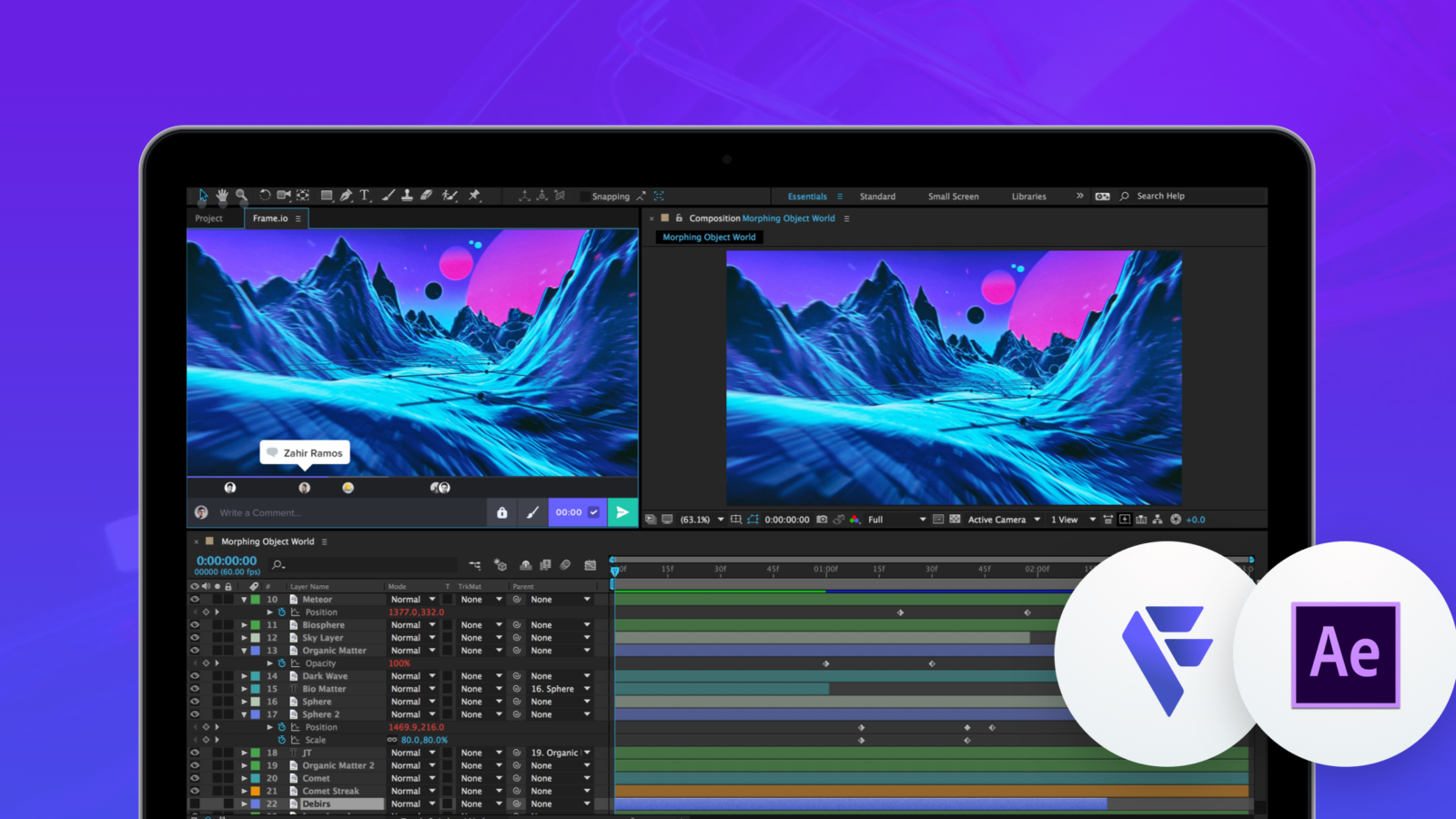
Task: Expand the Biosphere layer
Action: pyautogui.click(x=244, y=625)
